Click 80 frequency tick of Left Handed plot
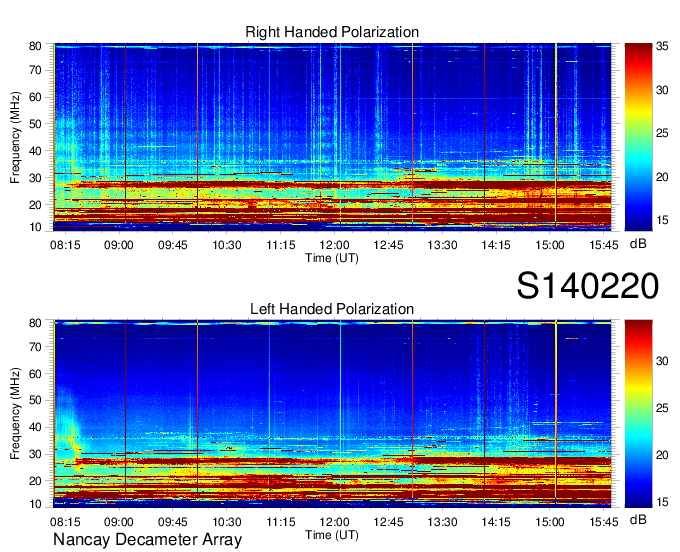Viewport: 680px width, 552px height. coord(35,323)
